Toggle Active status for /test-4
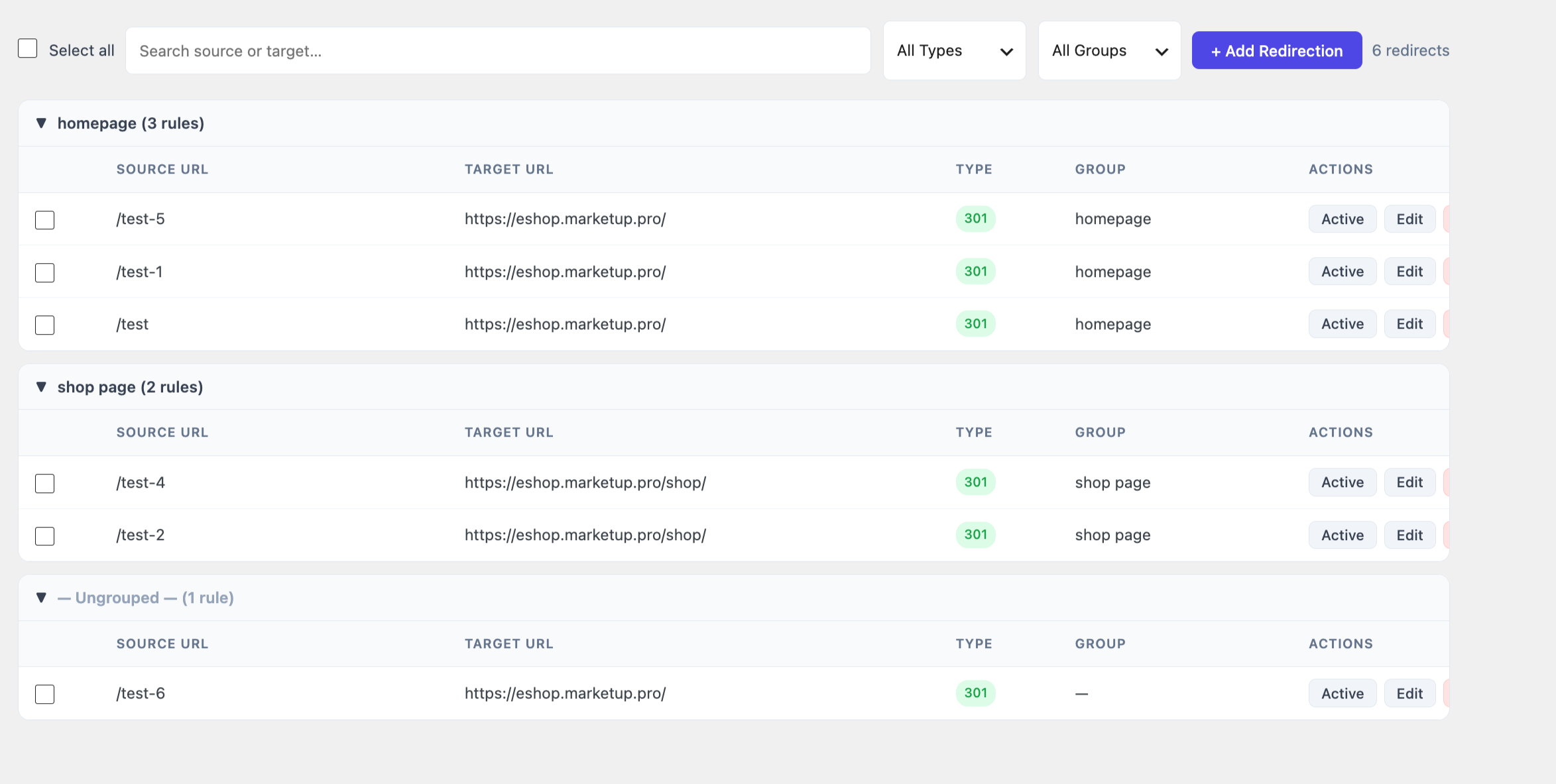The width and height of the screenshot is (1556, 784). (x=1343, y=482)
